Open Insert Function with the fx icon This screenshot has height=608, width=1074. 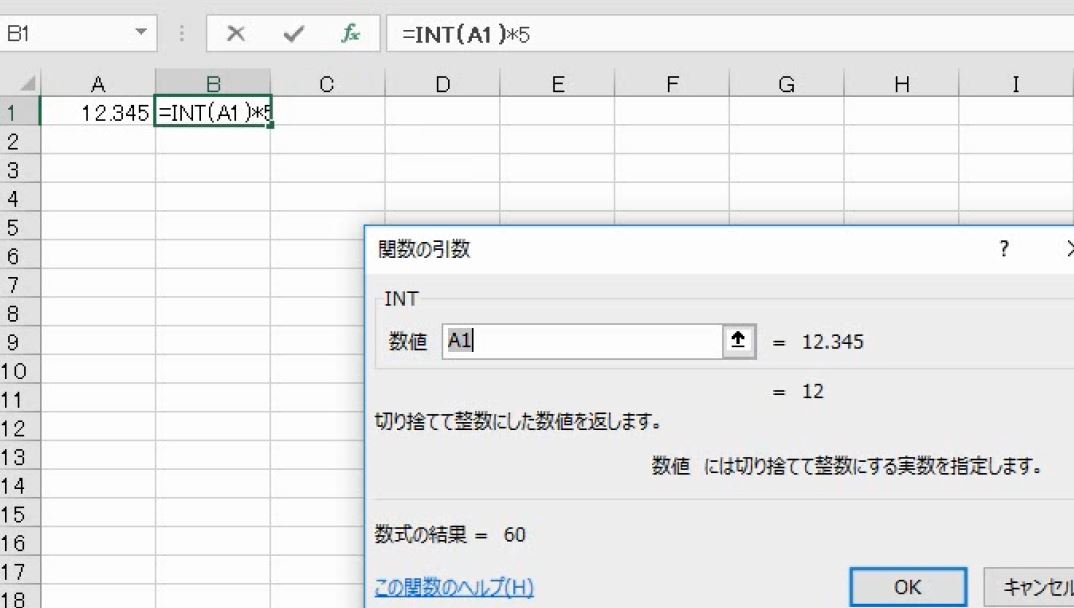click(x=350, y=32)
